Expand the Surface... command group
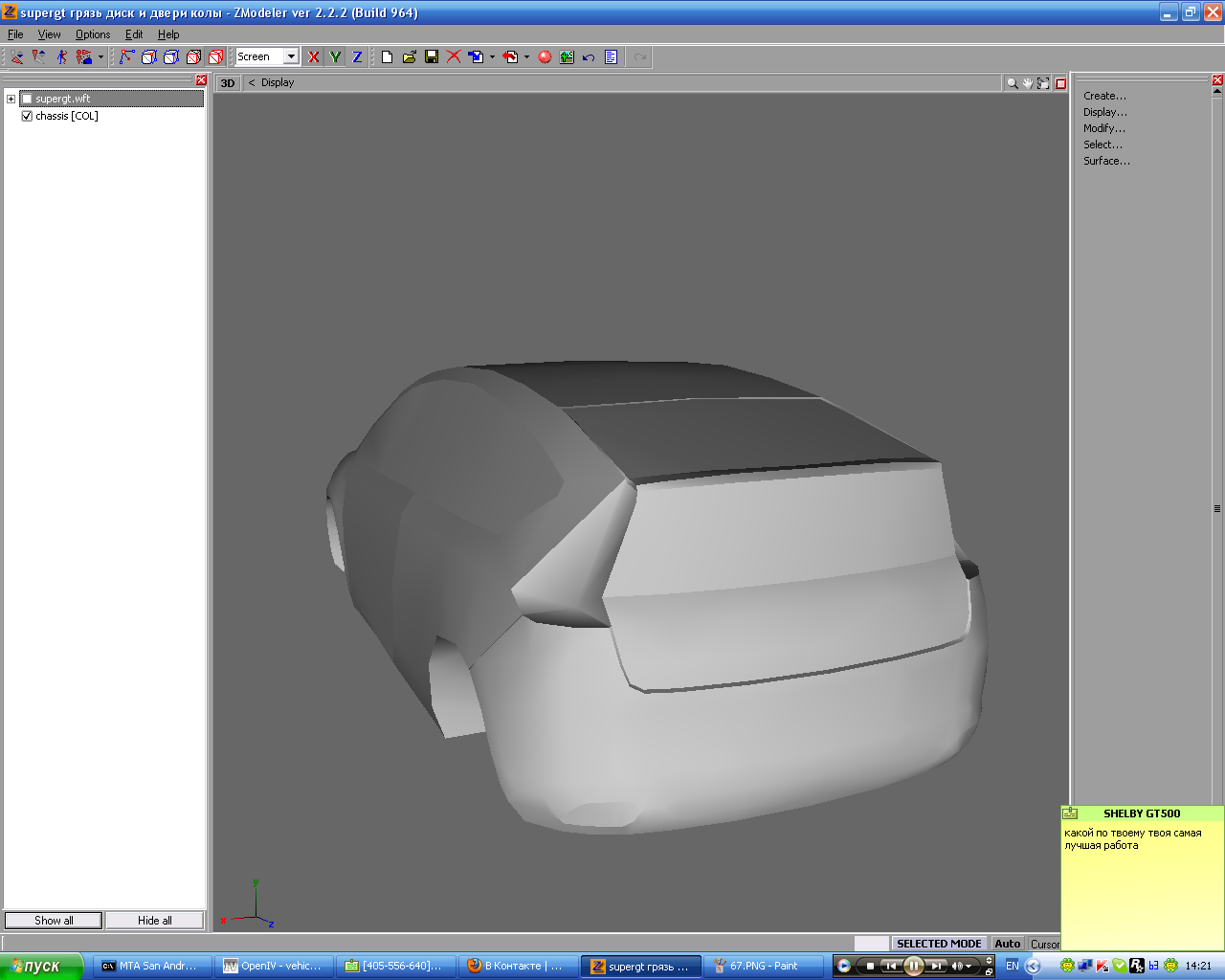 point(1106,161)
